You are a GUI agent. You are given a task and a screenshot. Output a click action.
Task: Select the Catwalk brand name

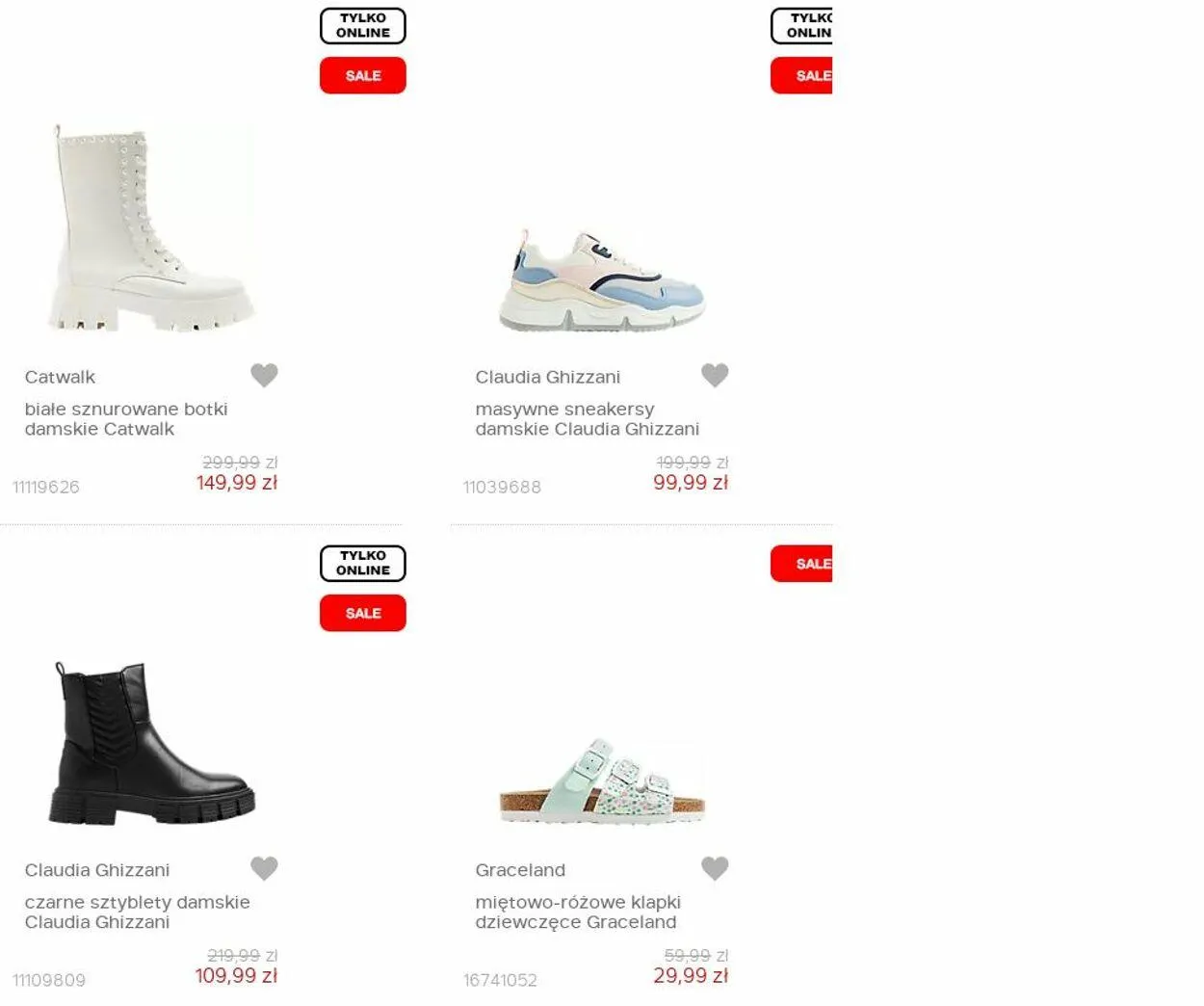pyautogui.click(x=60, y=378)
